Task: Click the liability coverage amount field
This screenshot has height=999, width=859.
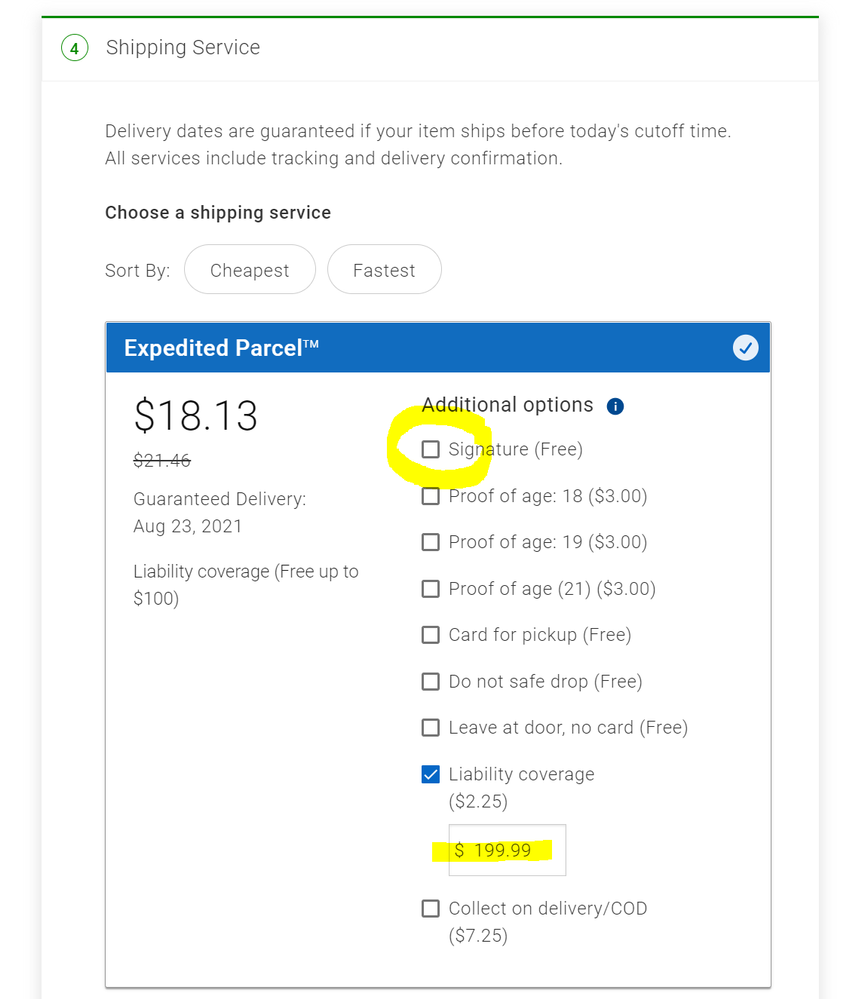Action: tap(506, 849)
